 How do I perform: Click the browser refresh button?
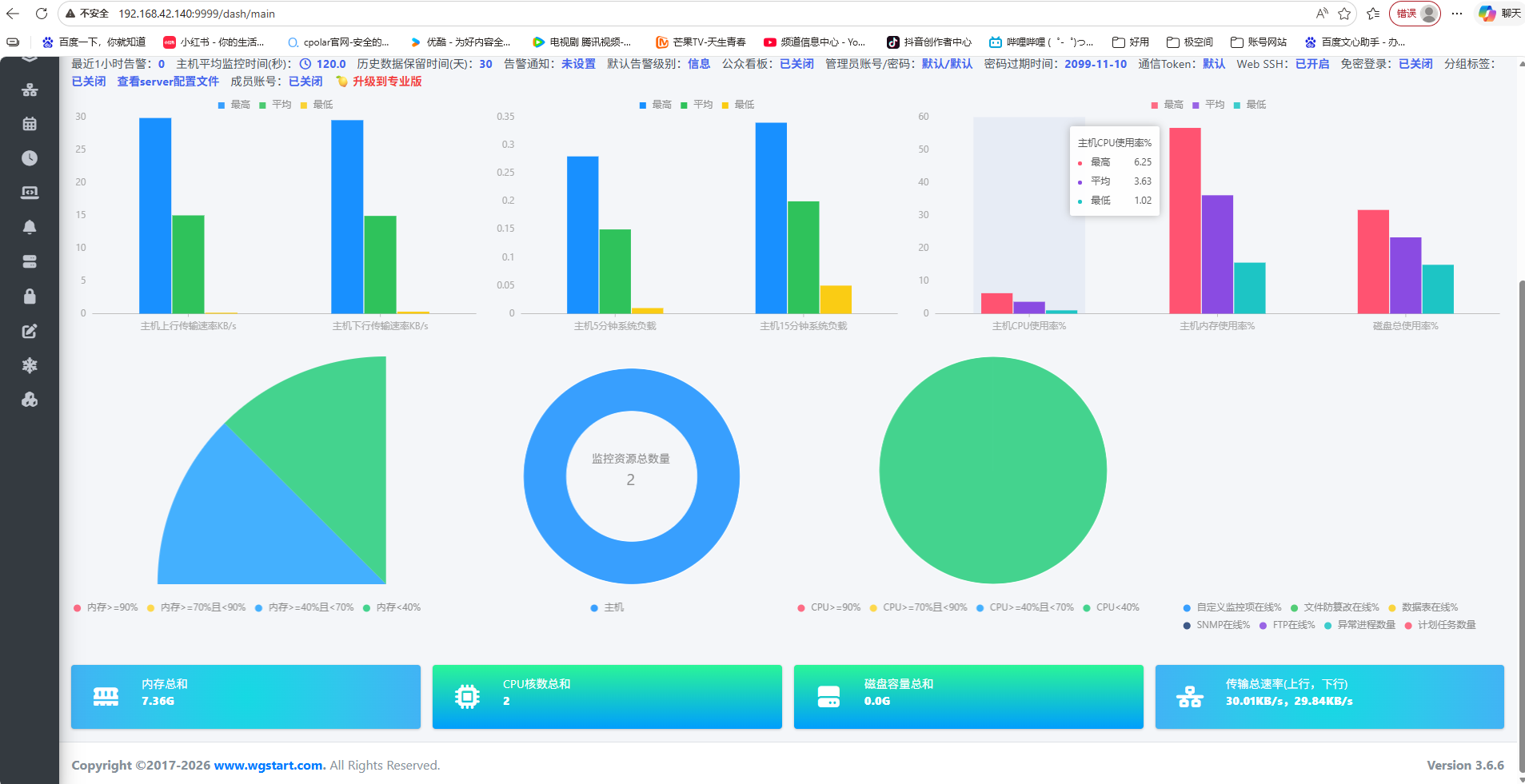tap(42, 14)
